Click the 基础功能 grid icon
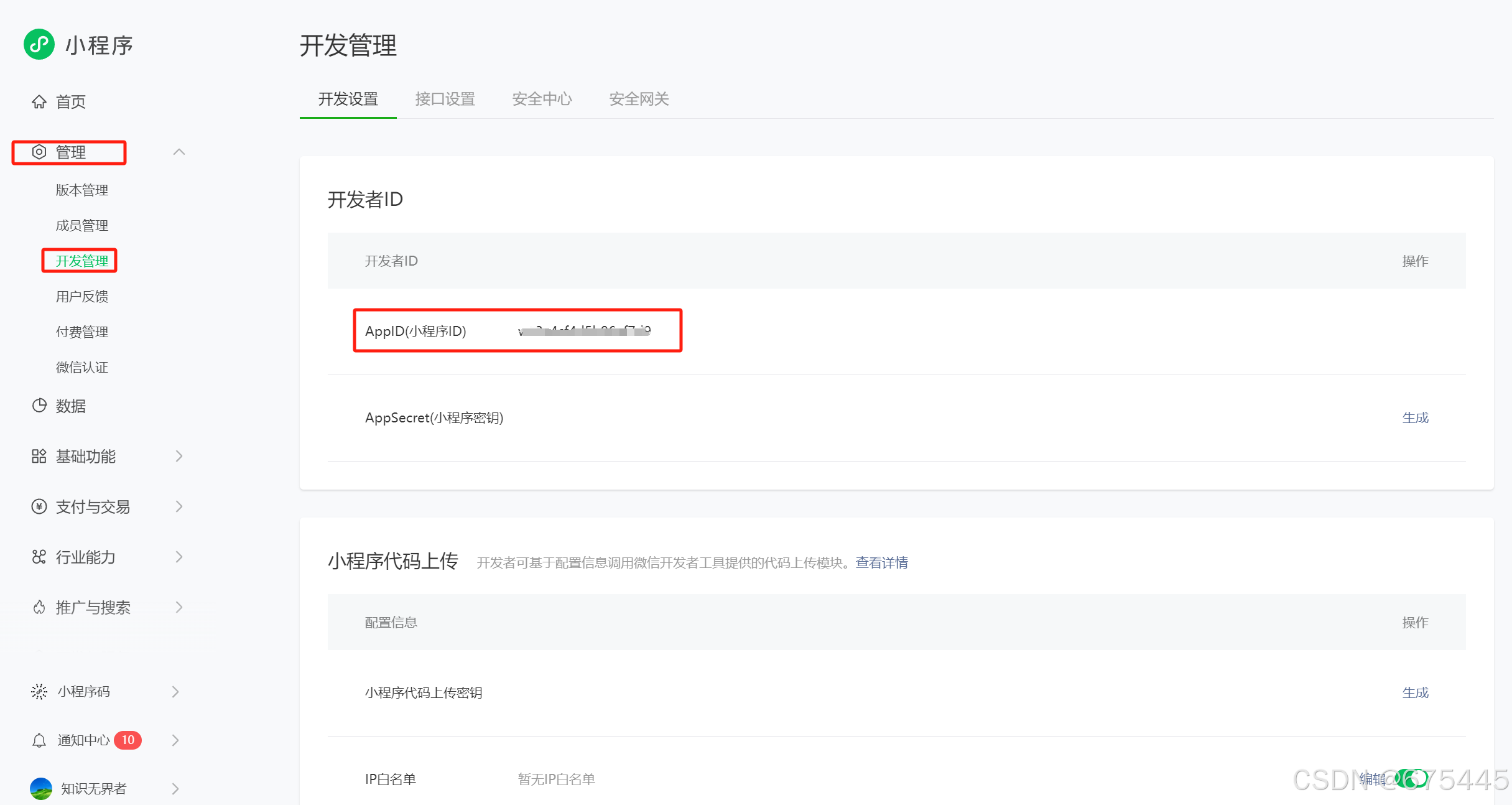1512x805 pixels. click(x=39, y=456)
